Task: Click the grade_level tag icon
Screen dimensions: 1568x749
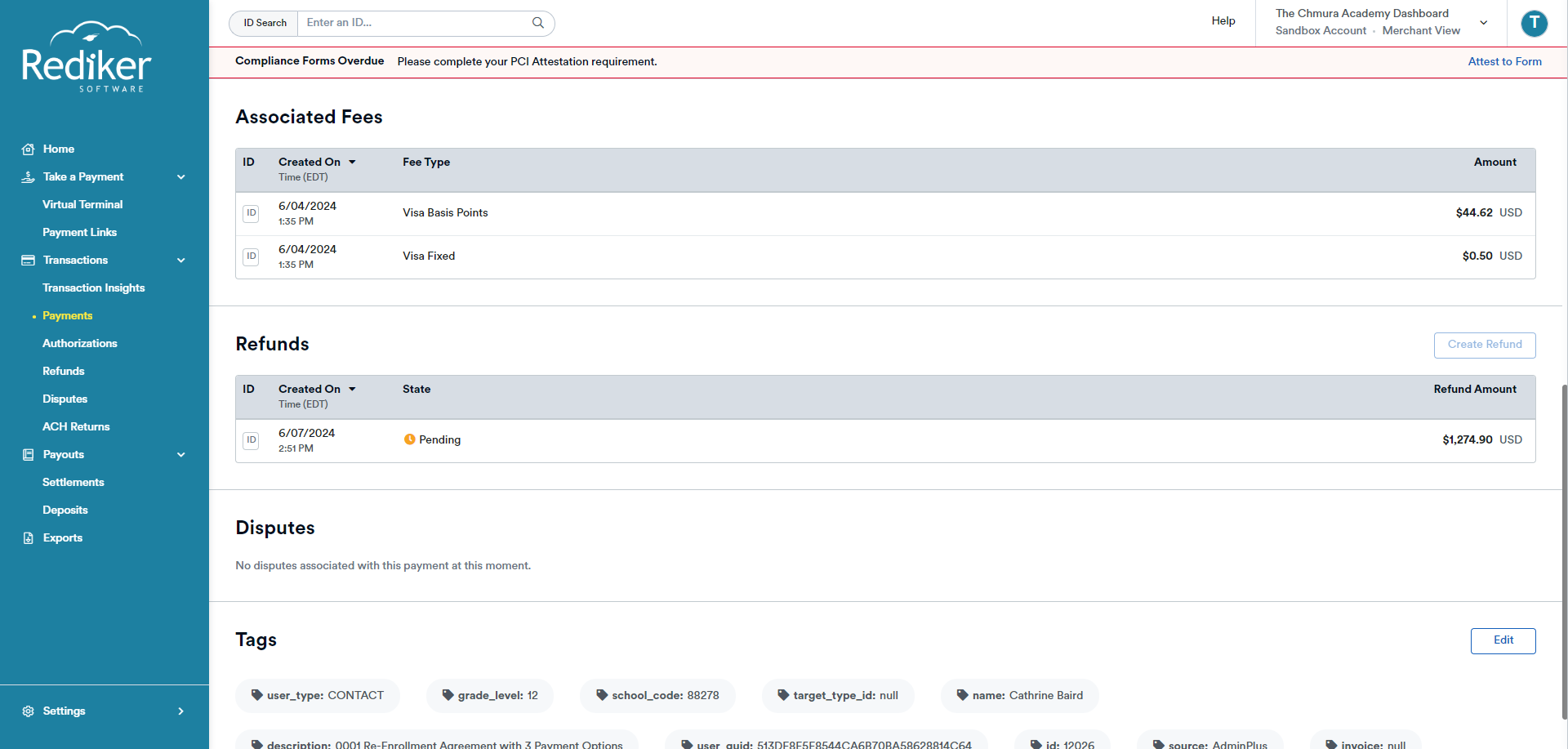Action: click(x=448, y=696)
